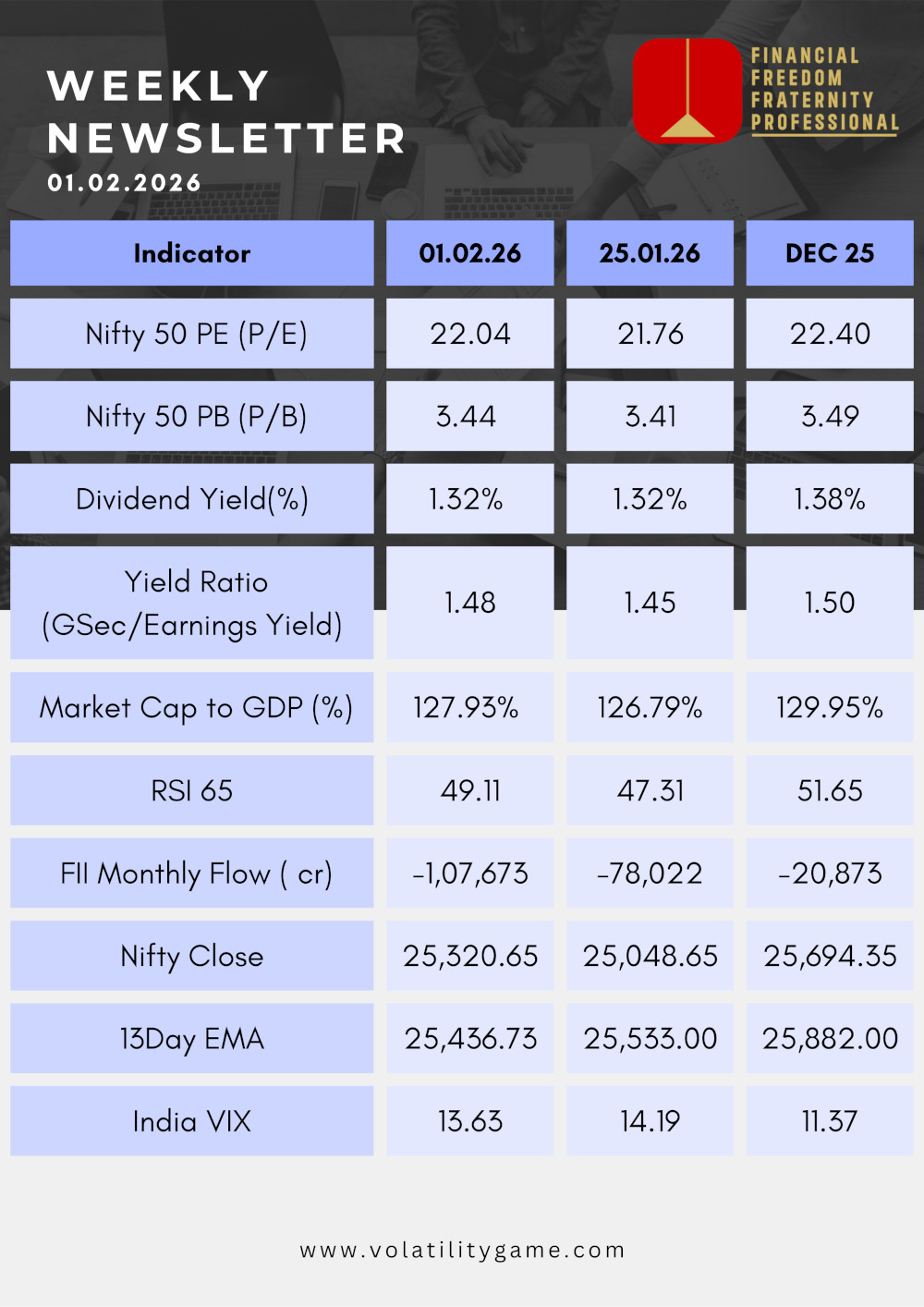Click the FII flow value -1,07,673
The image size is (924, 1307).
(x=469, y=873)
